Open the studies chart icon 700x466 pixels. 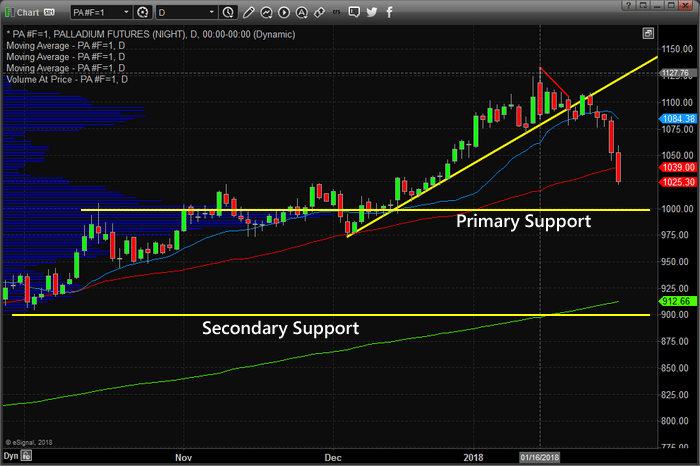(x=267, y=12)
